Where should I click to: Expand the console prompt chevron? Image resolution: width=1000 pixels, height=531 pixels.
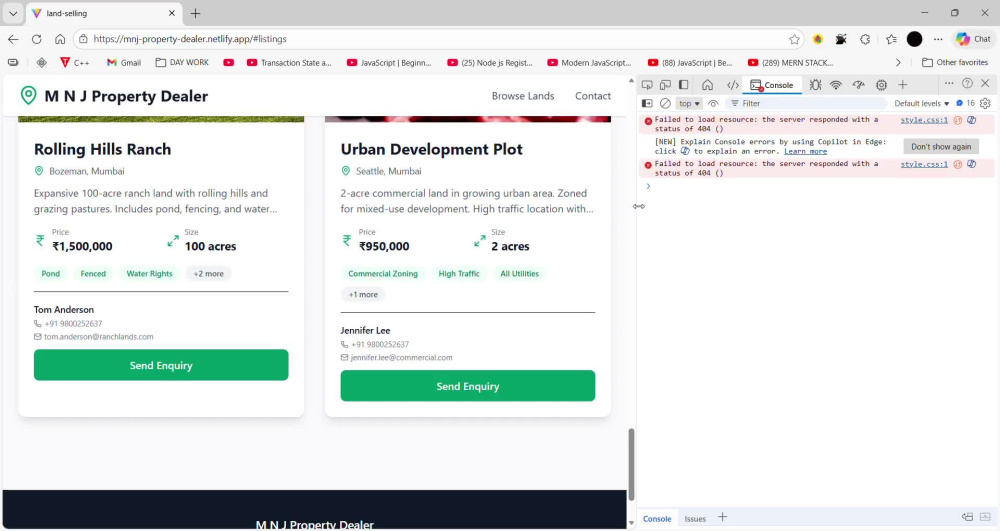point(648,186)
